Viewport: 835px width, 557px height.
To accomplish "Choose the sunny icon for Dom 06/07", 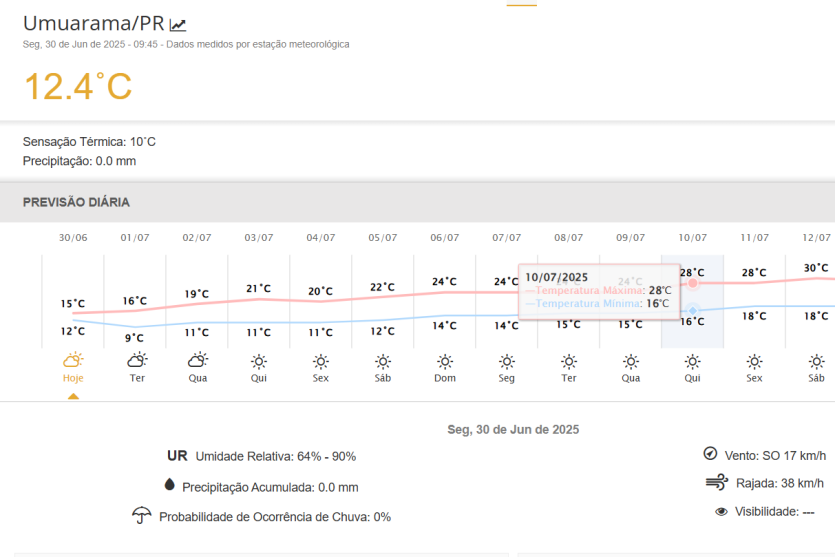I will click(x=445, y=361).
